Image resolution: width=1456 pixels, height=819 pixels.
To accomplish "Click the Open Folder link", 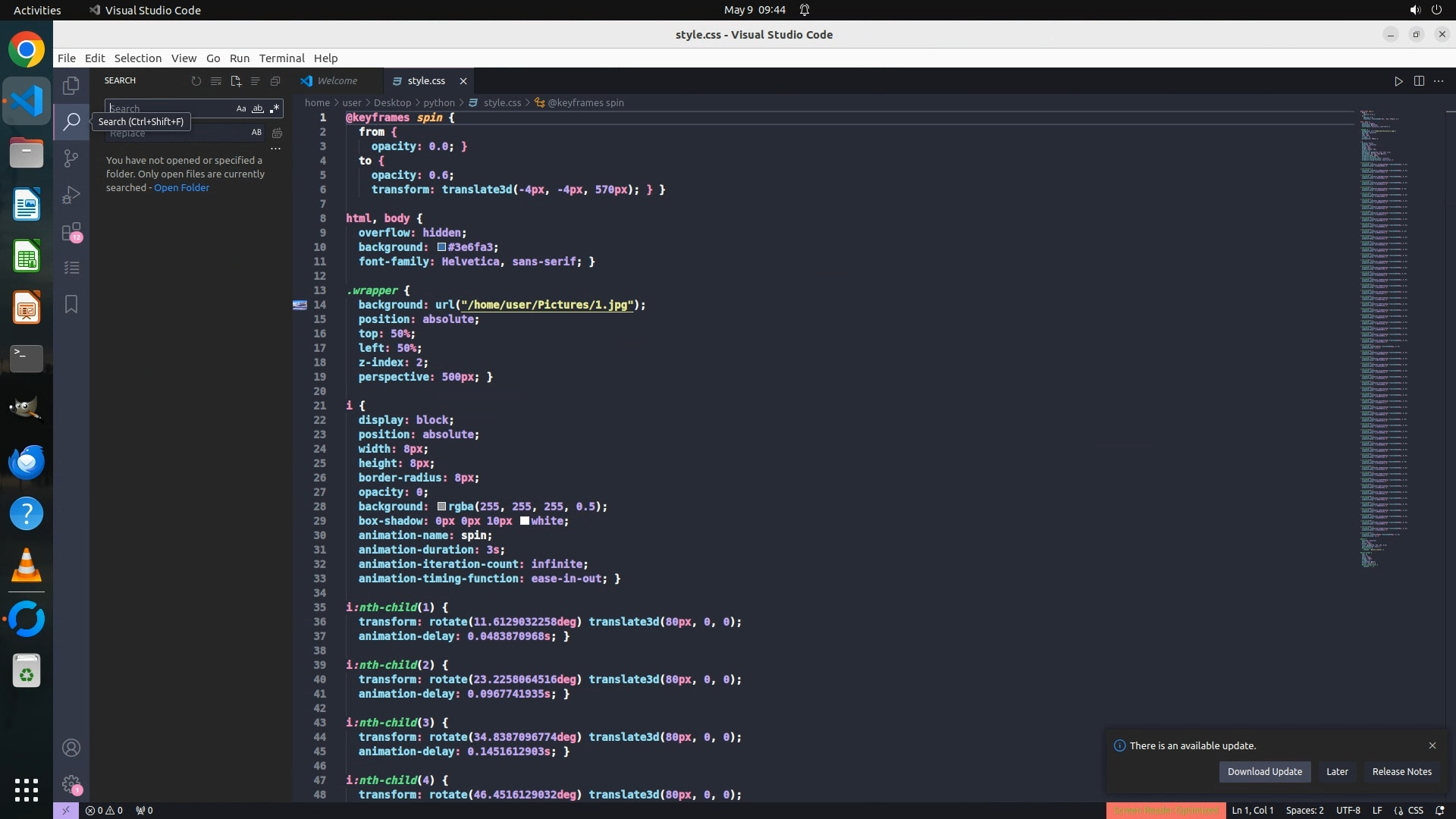I will (x=181, y=188).
